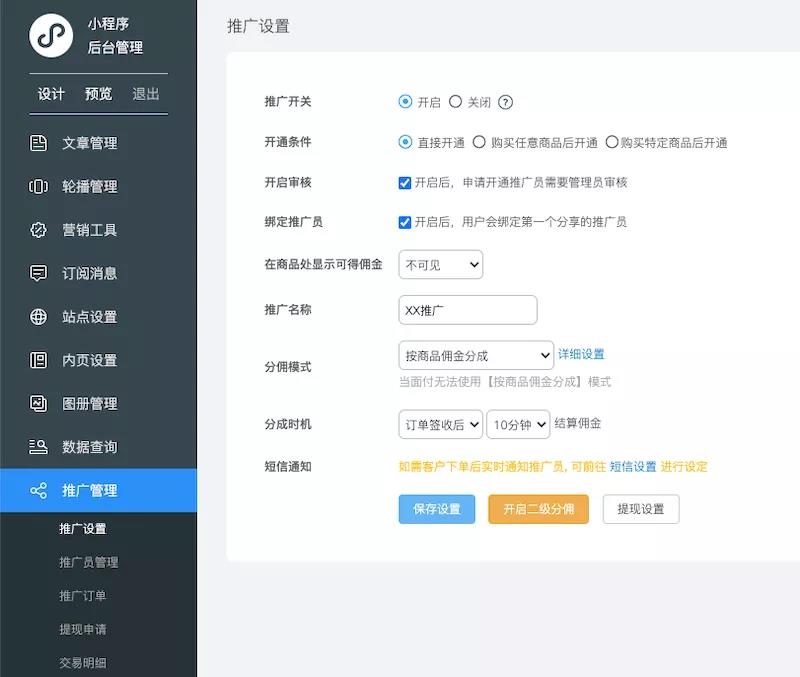This screenshot has width=800, height=677.
Task: Click the 推广名称 text field
Action: pyautogui.click(x=467, y=310)
